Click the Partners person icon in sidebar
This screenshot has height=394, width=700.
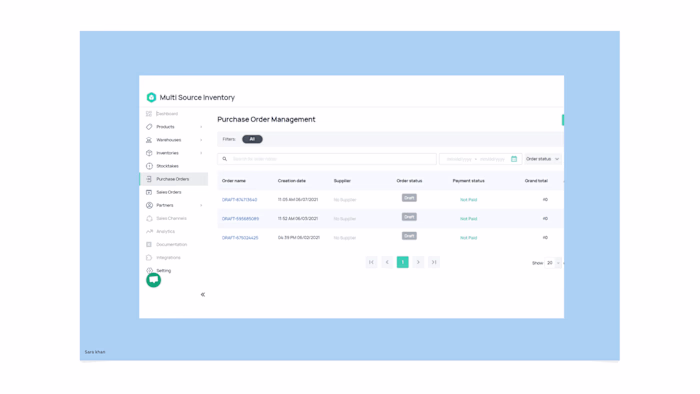coord(149,205)
